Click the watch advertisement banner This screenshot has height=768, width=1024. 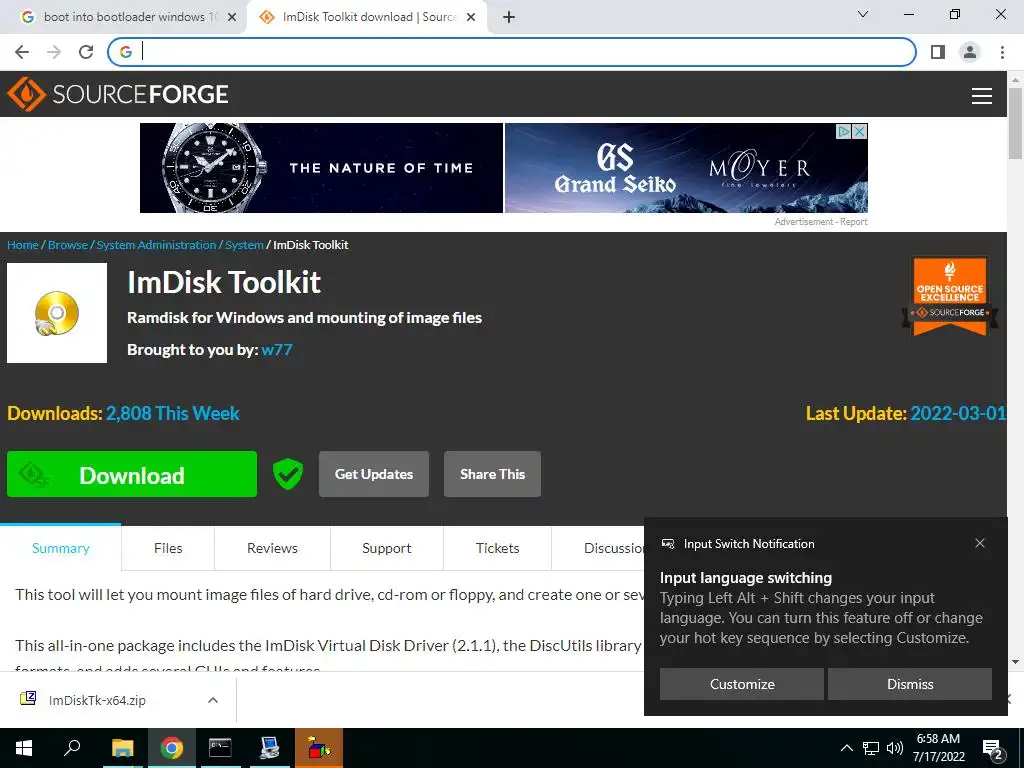coord(321,168)
